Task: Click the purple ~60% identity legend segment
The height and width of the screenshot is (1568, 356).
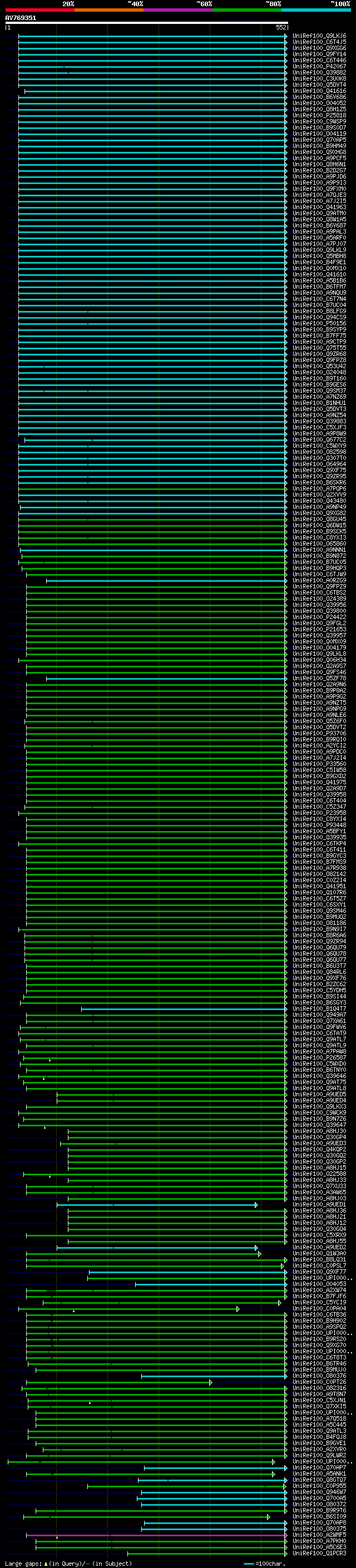Action: [x=177, y=10]
